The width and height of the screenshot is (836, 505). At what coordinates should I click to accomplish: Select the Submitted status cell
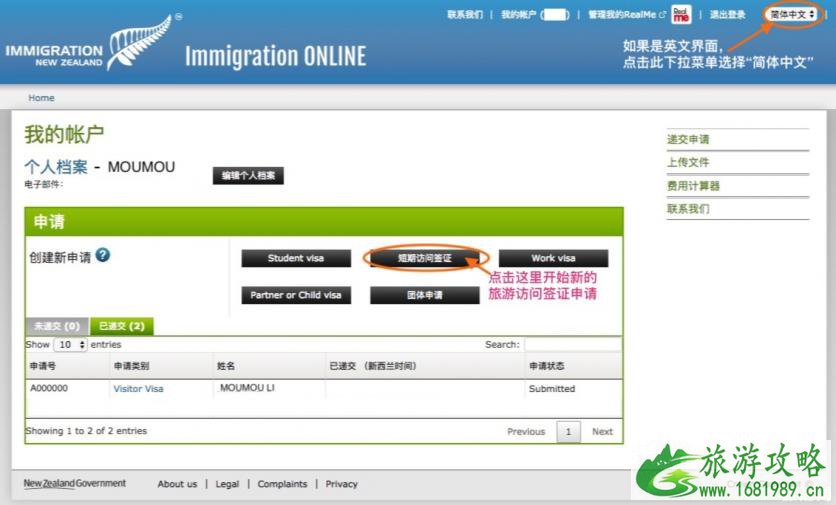[552, 389]
